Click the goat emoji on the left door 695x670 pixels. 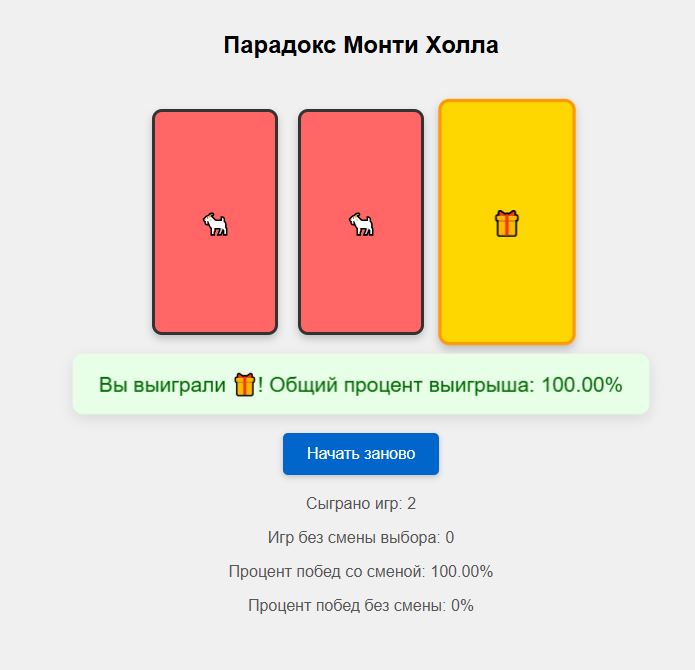click(x=215, y=224)
